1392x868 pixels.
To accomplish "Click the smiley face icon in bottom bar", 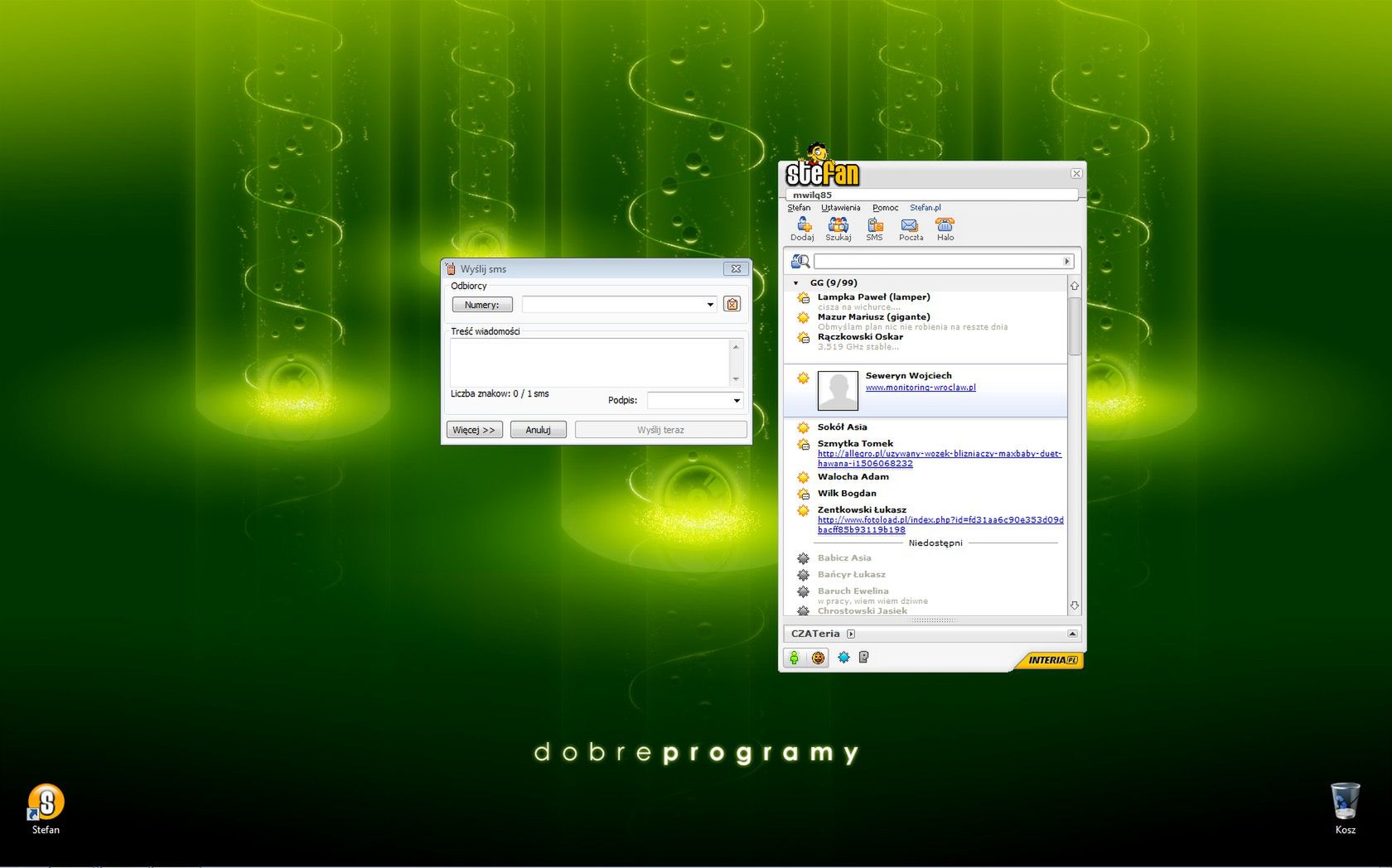I will coord(819,658).
